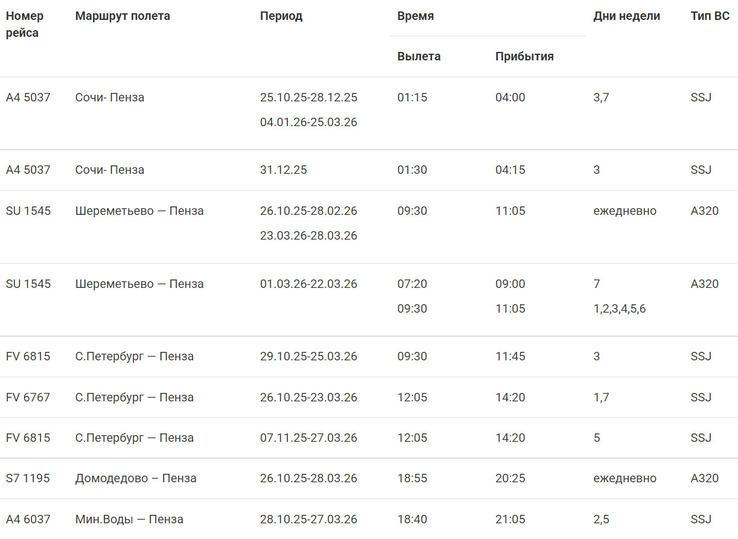Click the route 'Домодедово – Пенза'
738x539 pixels.
[x=136, y=478]
